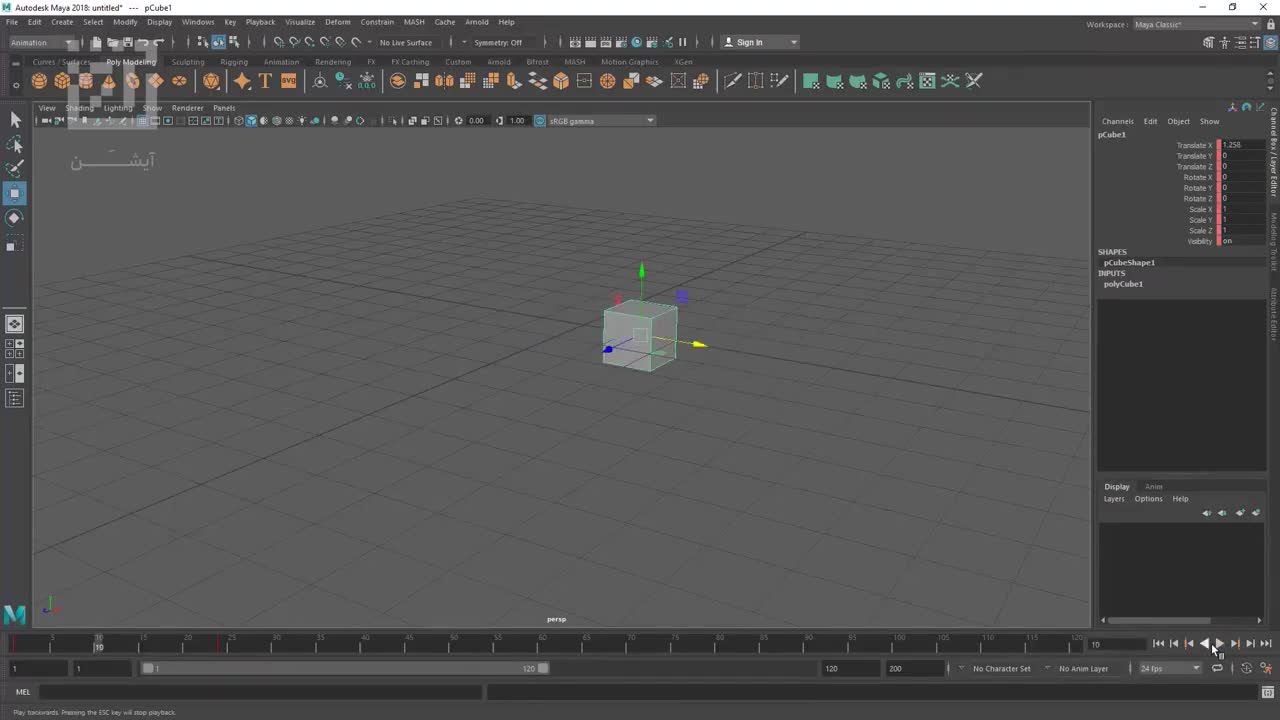
Task: Open the Animation menu set dropdown
Action: tap(41, 42)
